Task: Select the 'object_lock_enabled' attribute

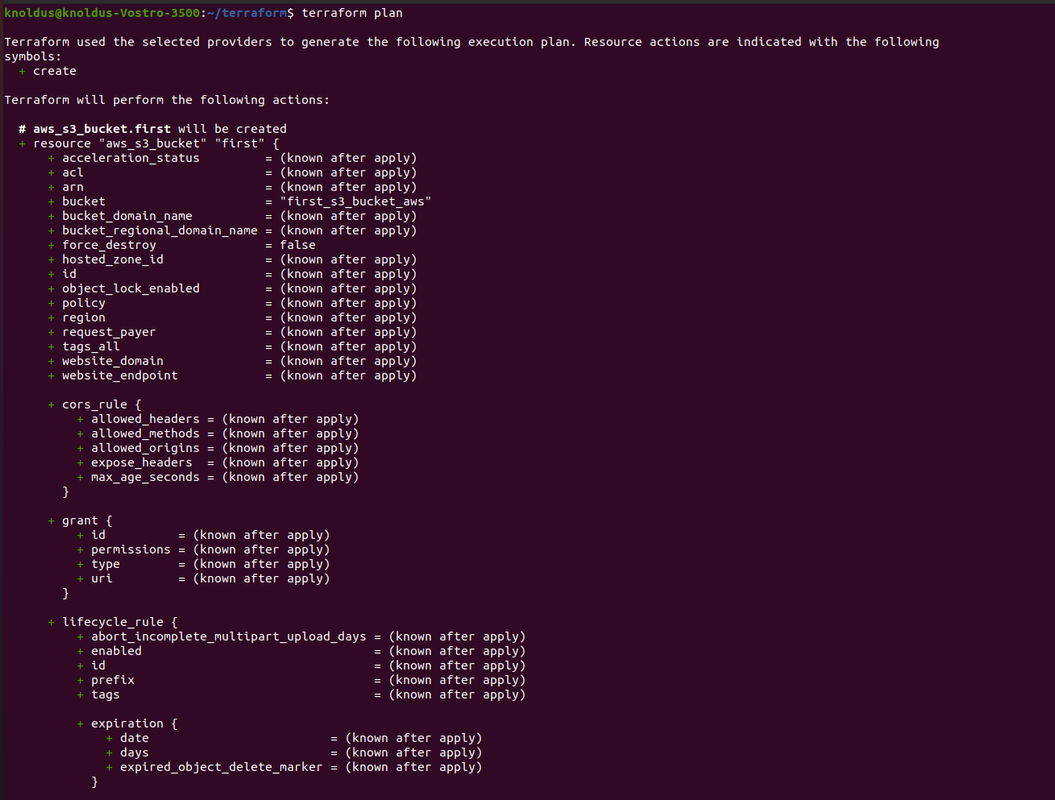Action: coord(131,289)
